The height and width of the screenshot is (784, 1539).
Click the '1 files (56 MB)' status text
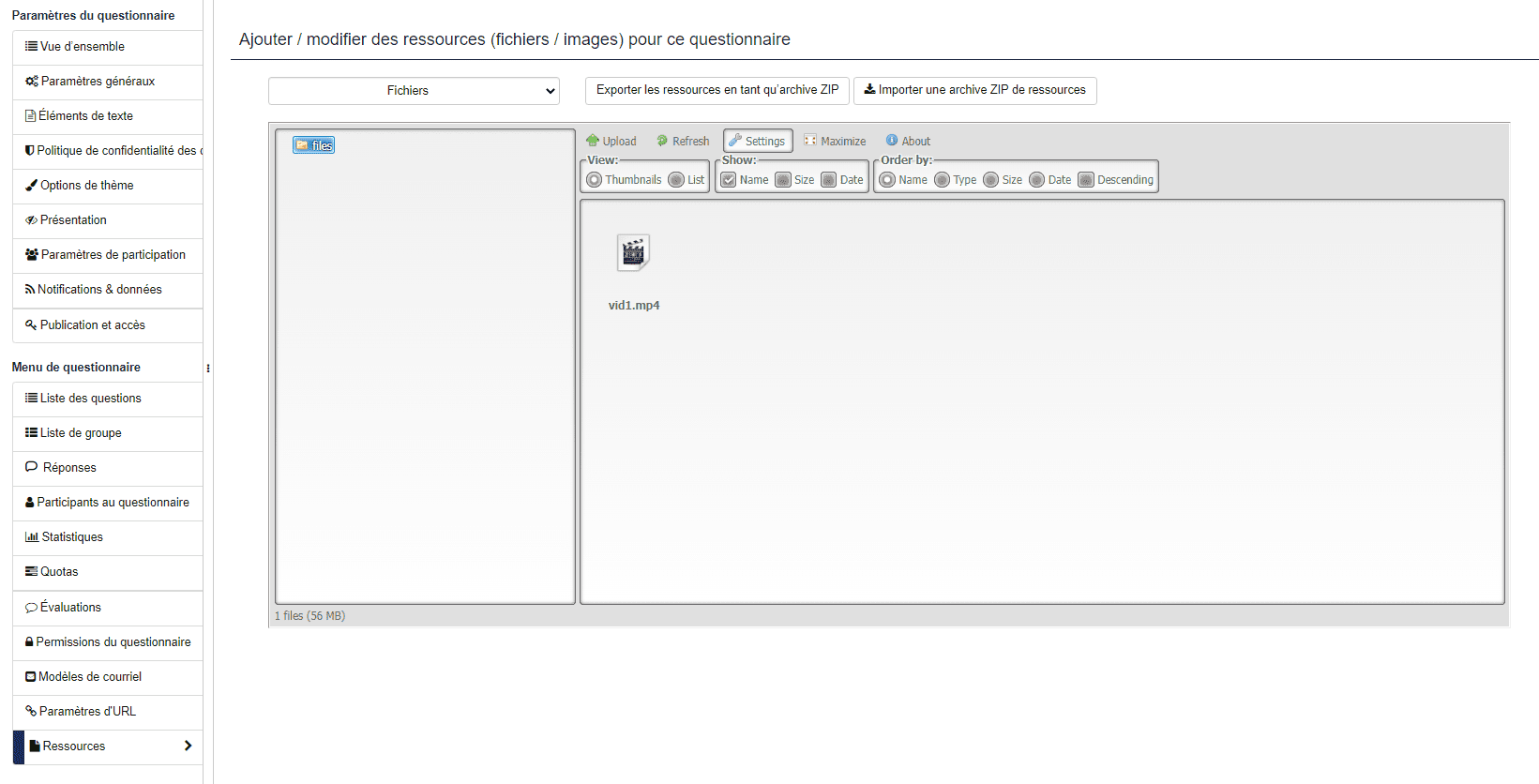309,616
